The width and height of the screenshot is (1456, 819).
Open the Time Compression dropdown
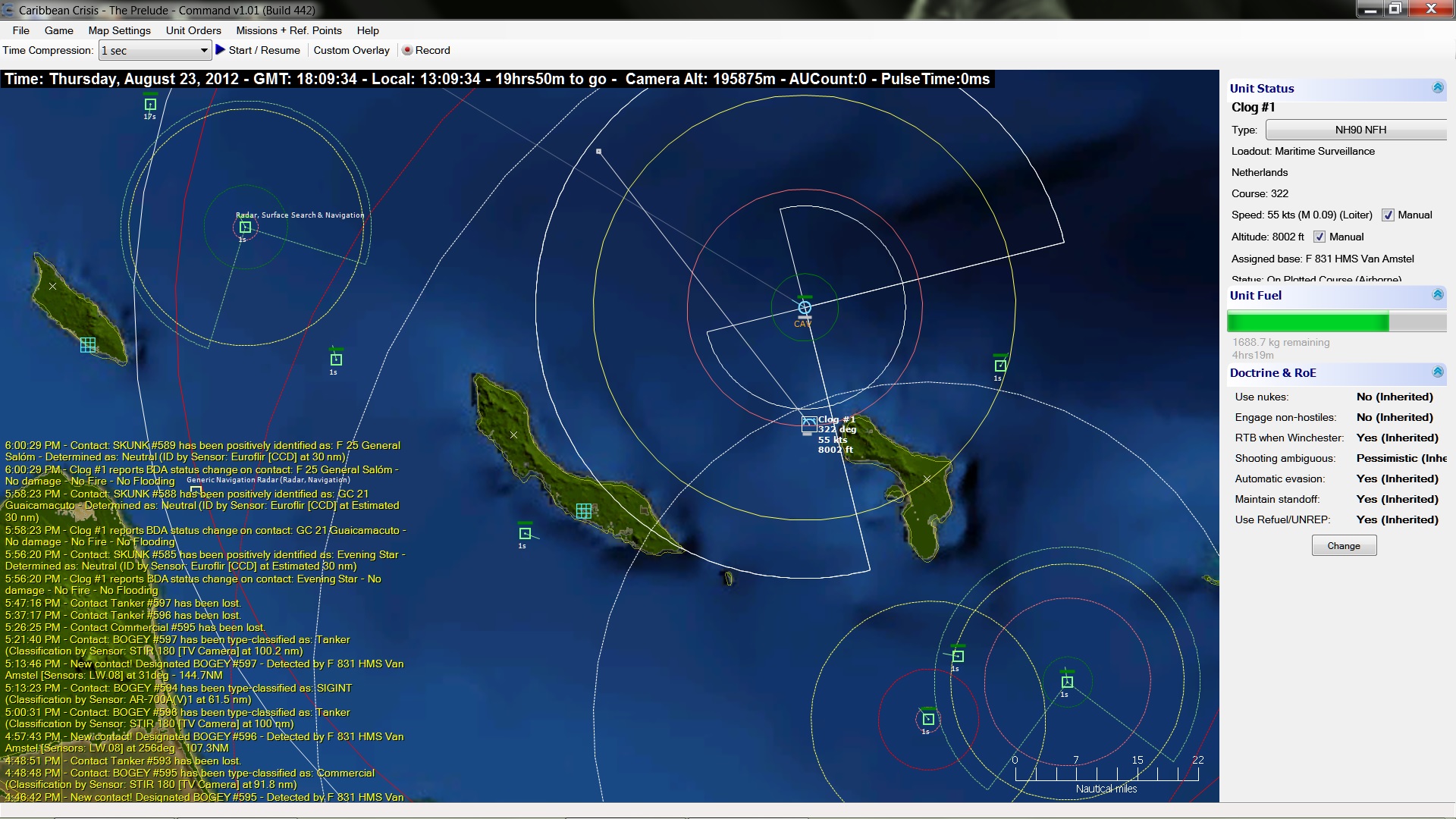(x=203, y=51)
